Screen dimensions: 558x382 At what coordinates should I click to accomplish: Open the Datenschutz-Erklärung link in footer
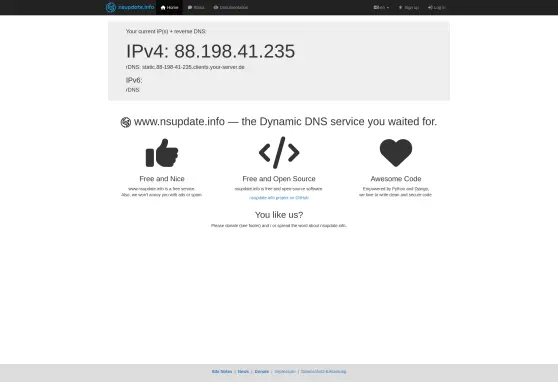pos(323,372)
